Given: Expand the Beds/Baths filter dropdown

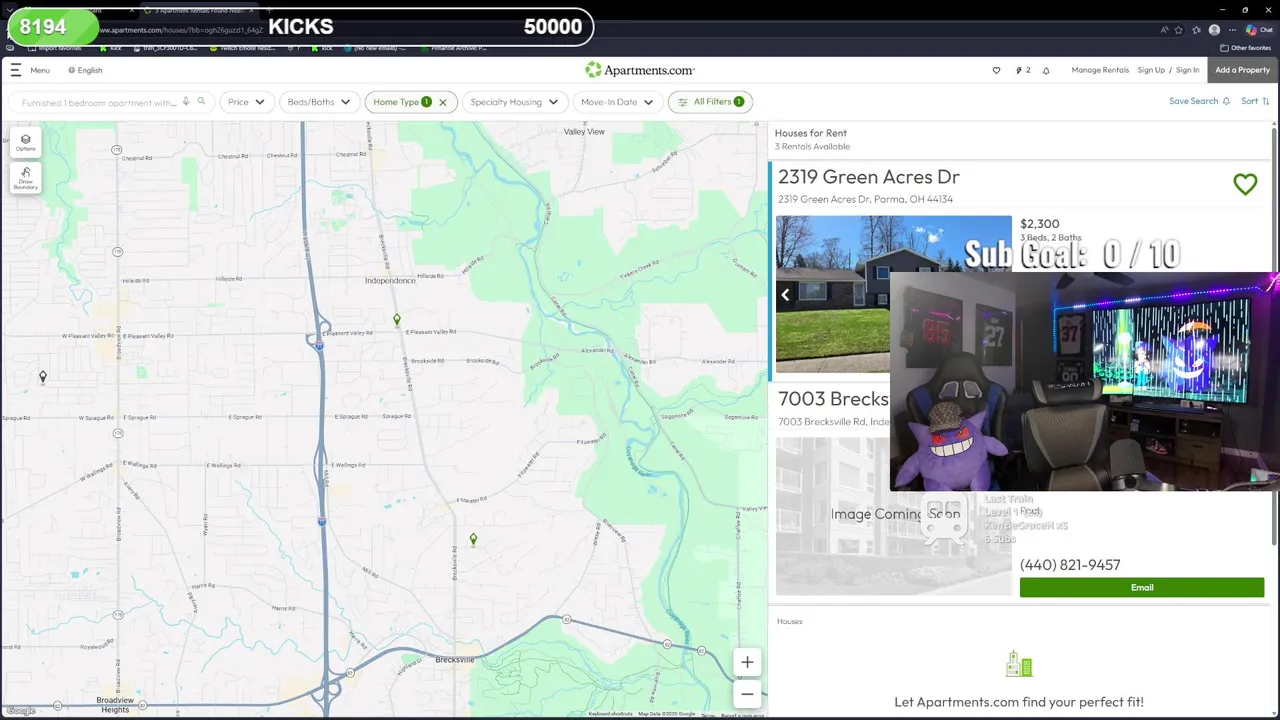Looking at the screenshot, I should click(x=319, y=102).
